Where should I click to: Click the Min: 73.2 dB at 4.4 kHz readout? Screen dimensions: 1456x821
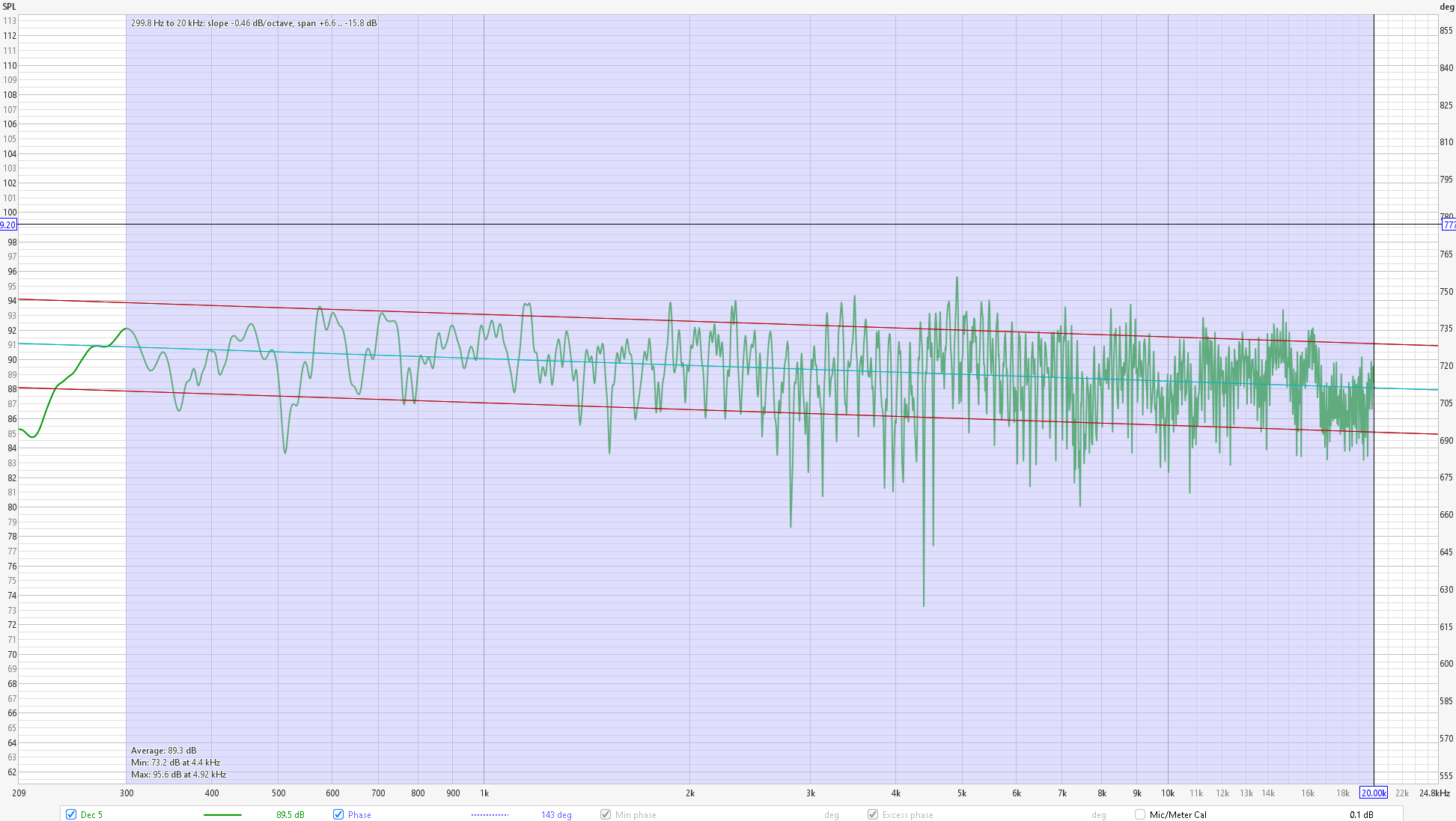tap(175, 762)
